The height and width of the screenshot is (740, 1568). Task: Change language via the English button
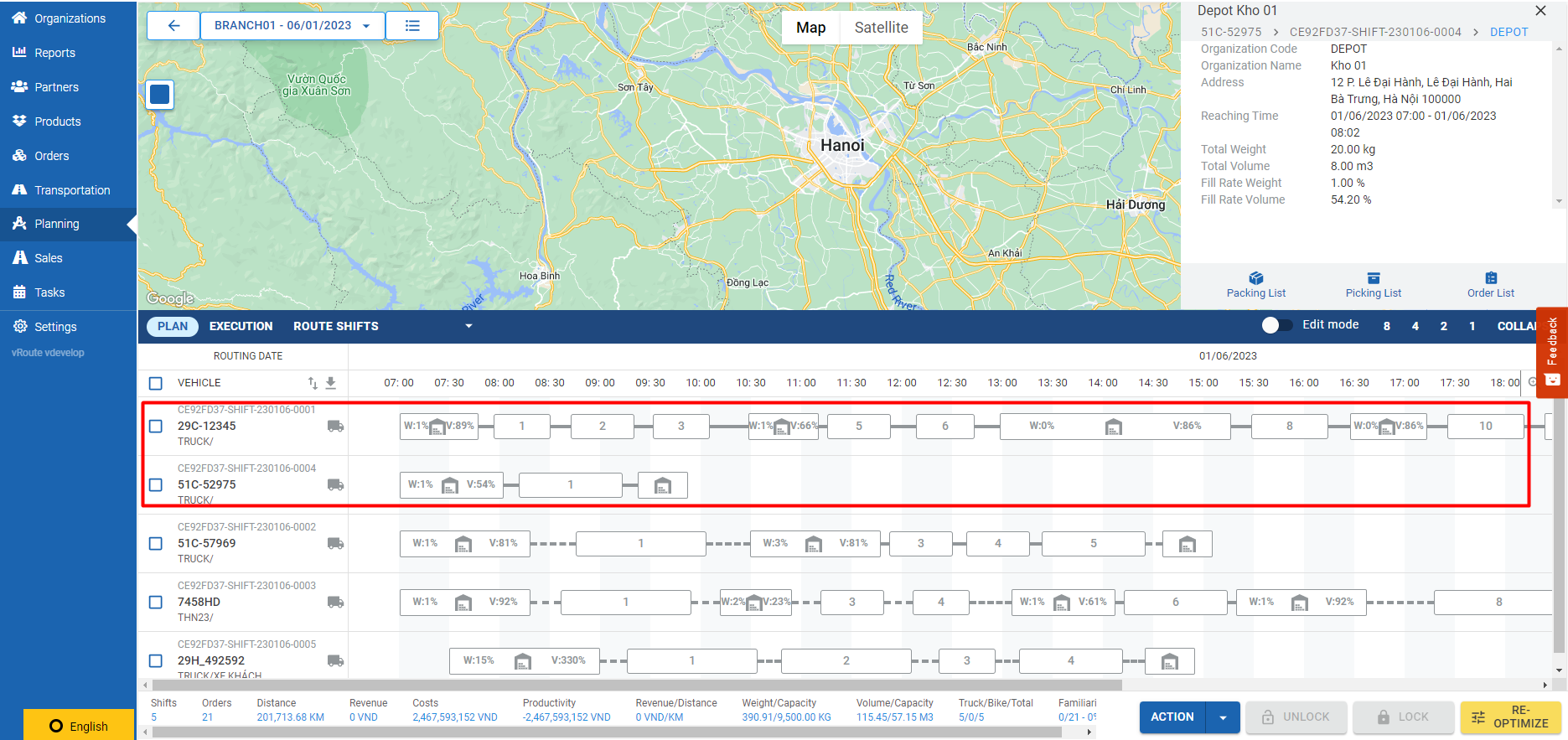click(79, 726)
